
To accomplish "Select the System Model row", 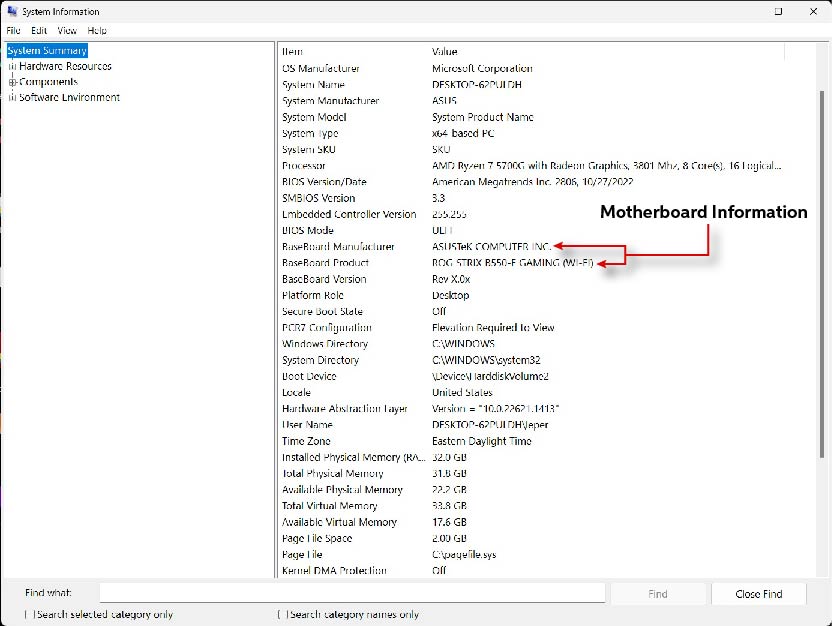I will pyautogui.click(x=531, y=117).
